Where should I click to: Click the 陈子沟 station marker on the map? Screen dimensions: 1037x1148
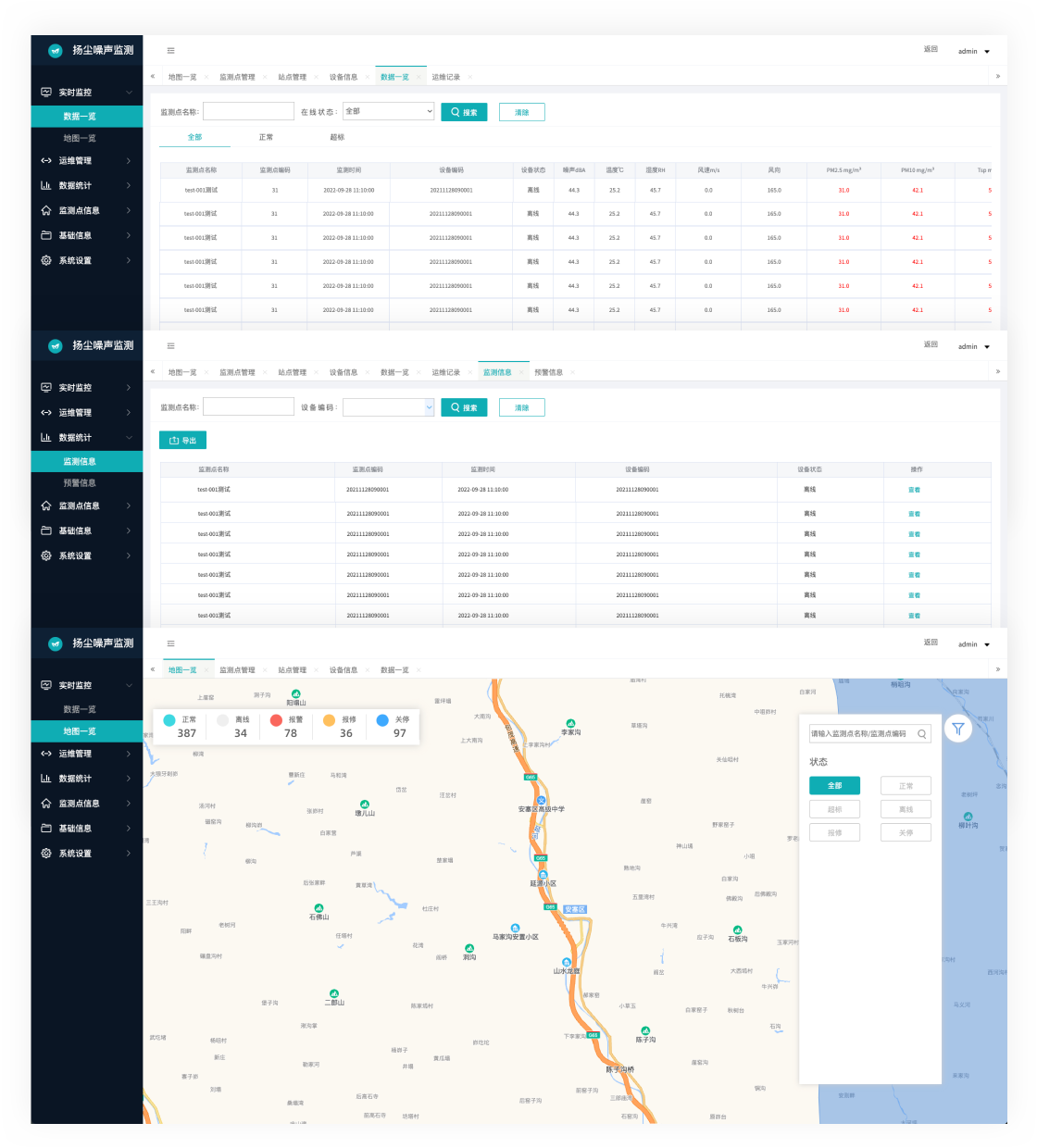click(645, 1030)
